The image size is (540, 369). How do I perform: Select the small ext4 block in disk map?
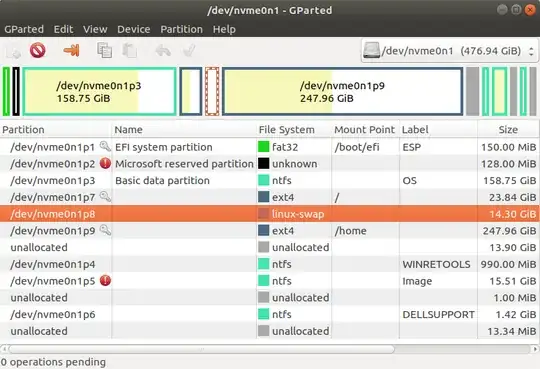(190, 91)
